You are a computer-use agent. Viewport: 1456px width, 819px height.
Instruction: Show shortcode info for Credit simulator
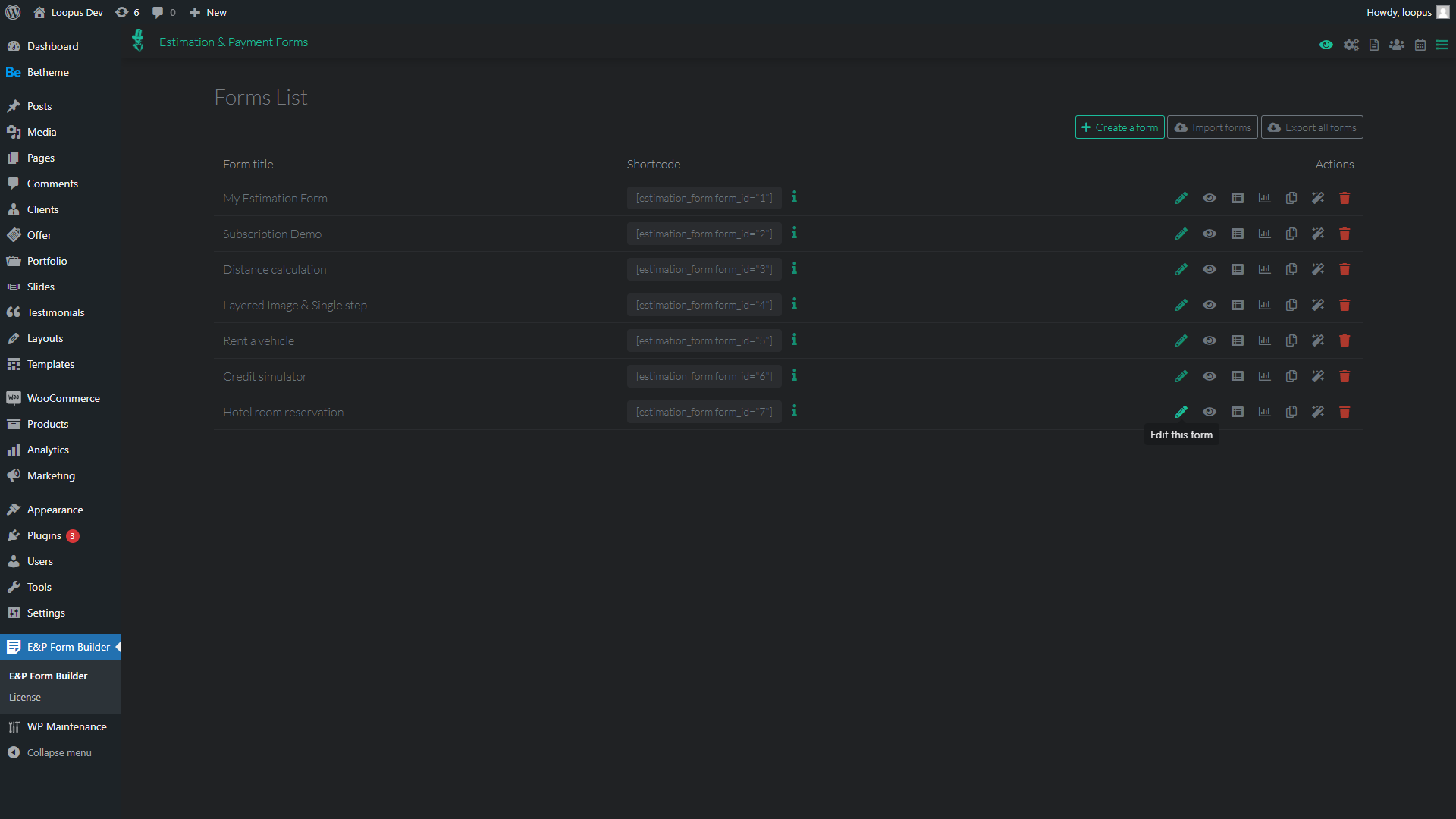(794, 375)
